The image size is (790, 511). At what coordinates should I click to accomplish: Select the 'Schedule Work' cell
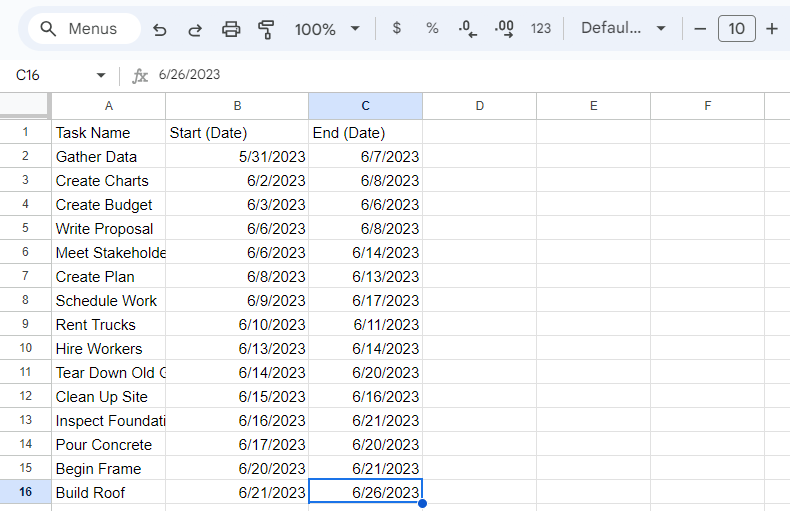[x=108, y=300]
